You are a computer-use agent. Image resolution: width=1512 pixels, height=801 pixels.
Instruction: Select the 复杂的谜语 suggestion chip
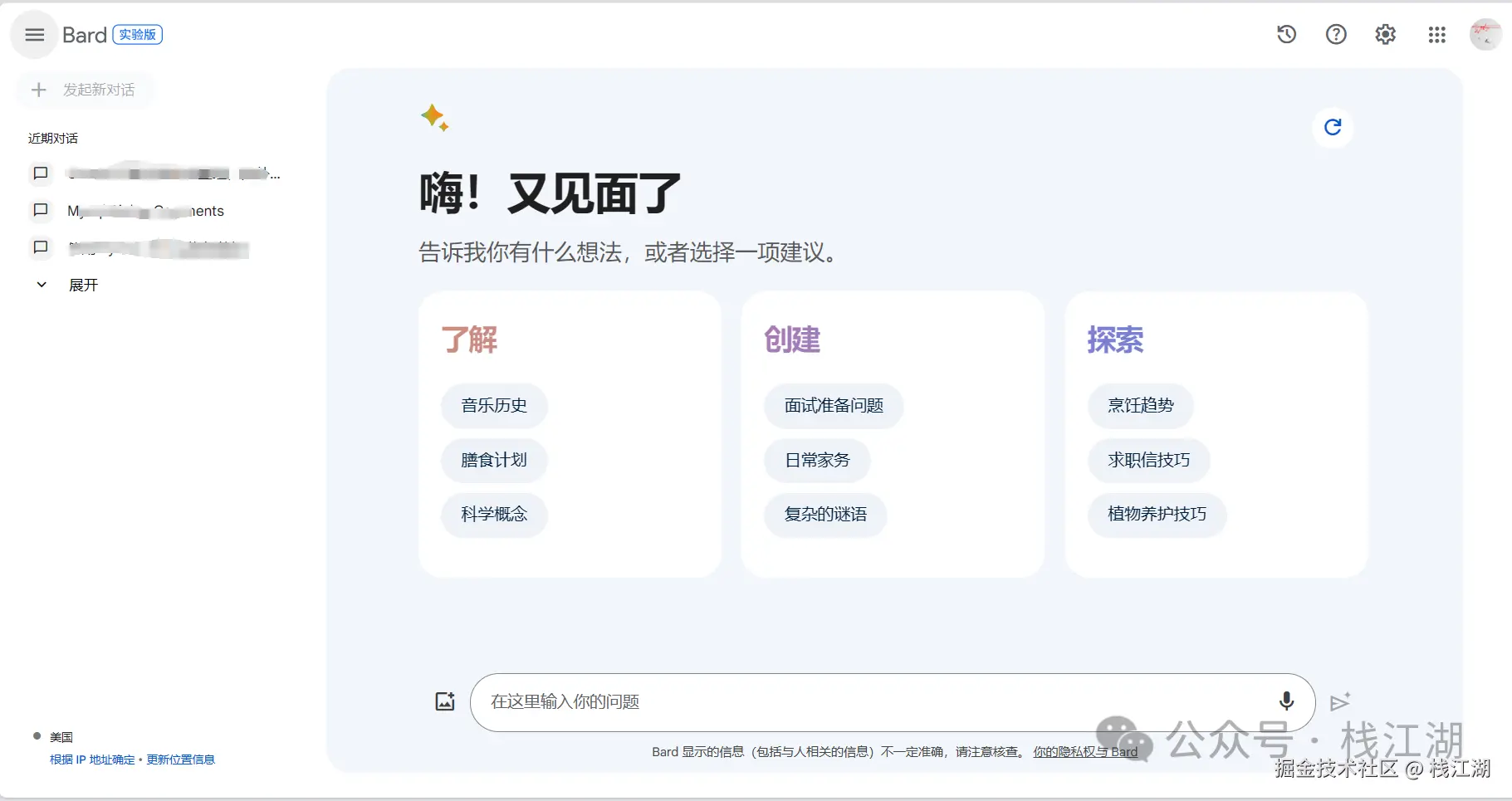(825, 515)
